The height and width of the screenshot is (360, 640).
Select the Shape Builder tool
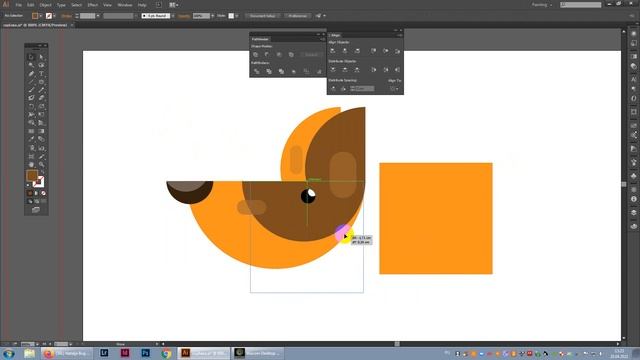pyautogui.click(x=31, y=123)
